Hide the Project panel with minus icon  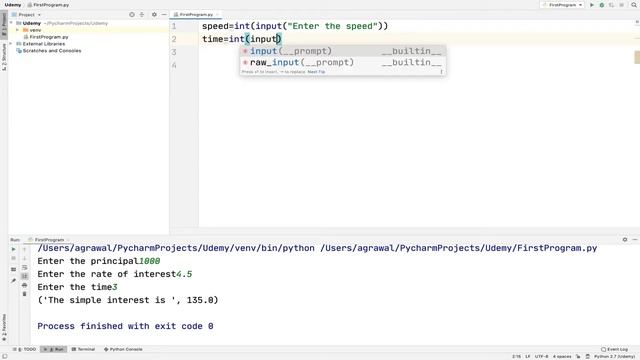coord(164,15)
